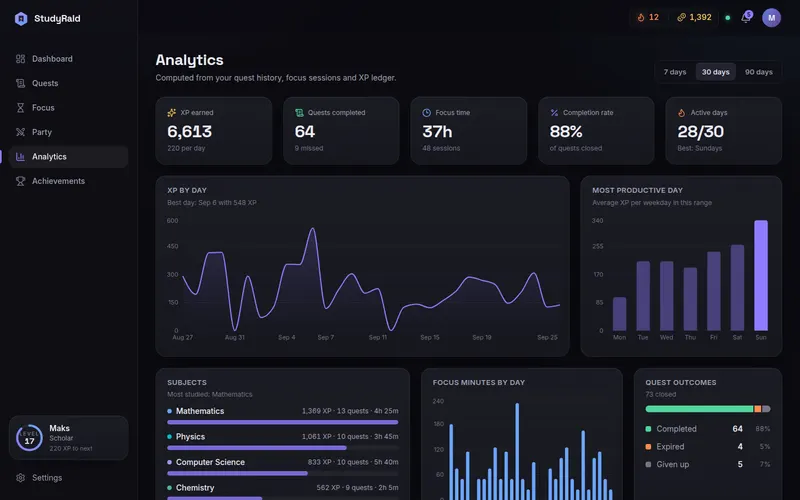Click the Sat bar in productive day chart

(737, 288)
